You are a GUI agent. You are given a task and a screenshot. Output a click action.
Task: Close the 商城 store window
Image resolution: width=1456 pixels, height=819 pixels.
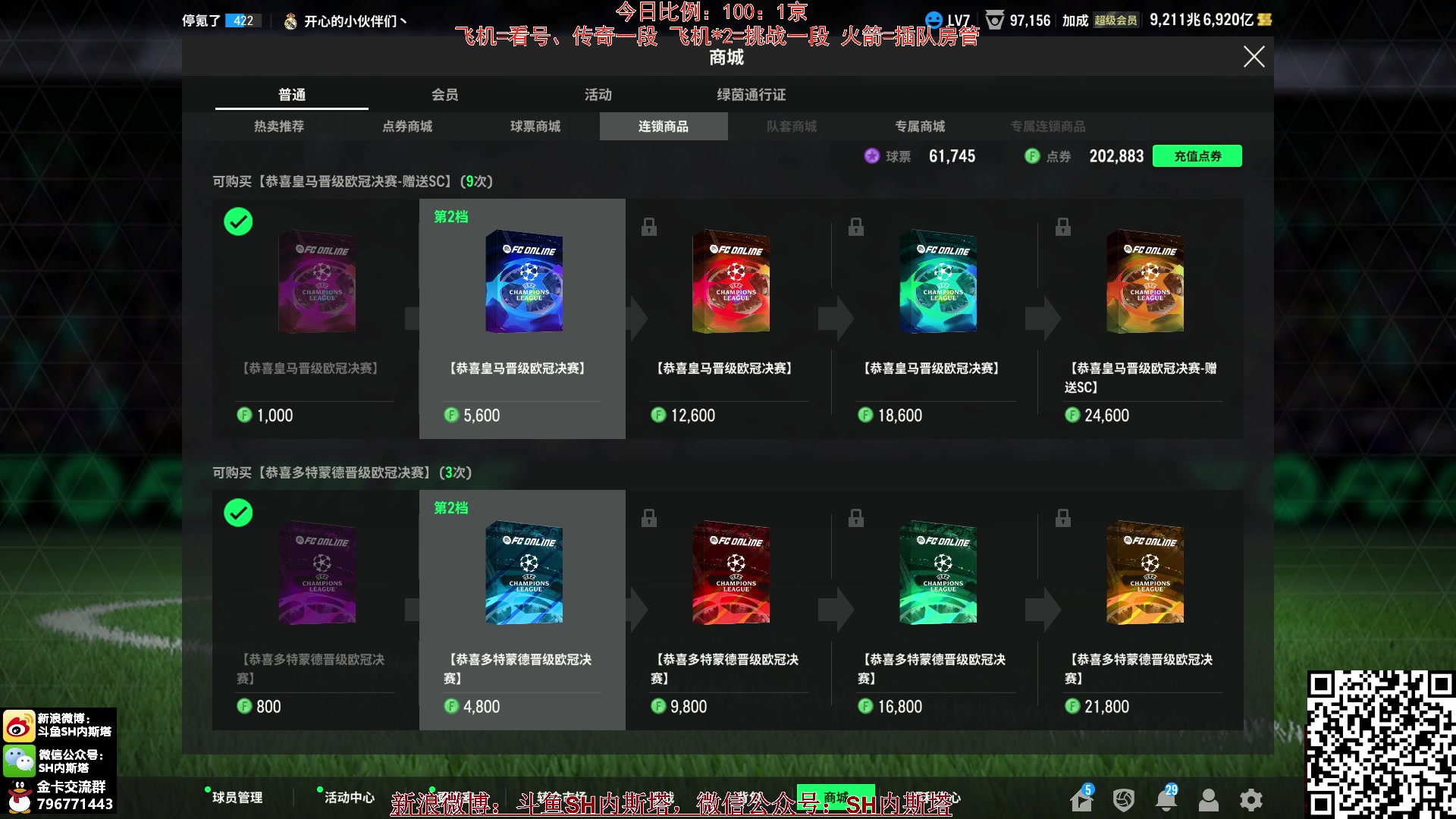pos(1254,56)
